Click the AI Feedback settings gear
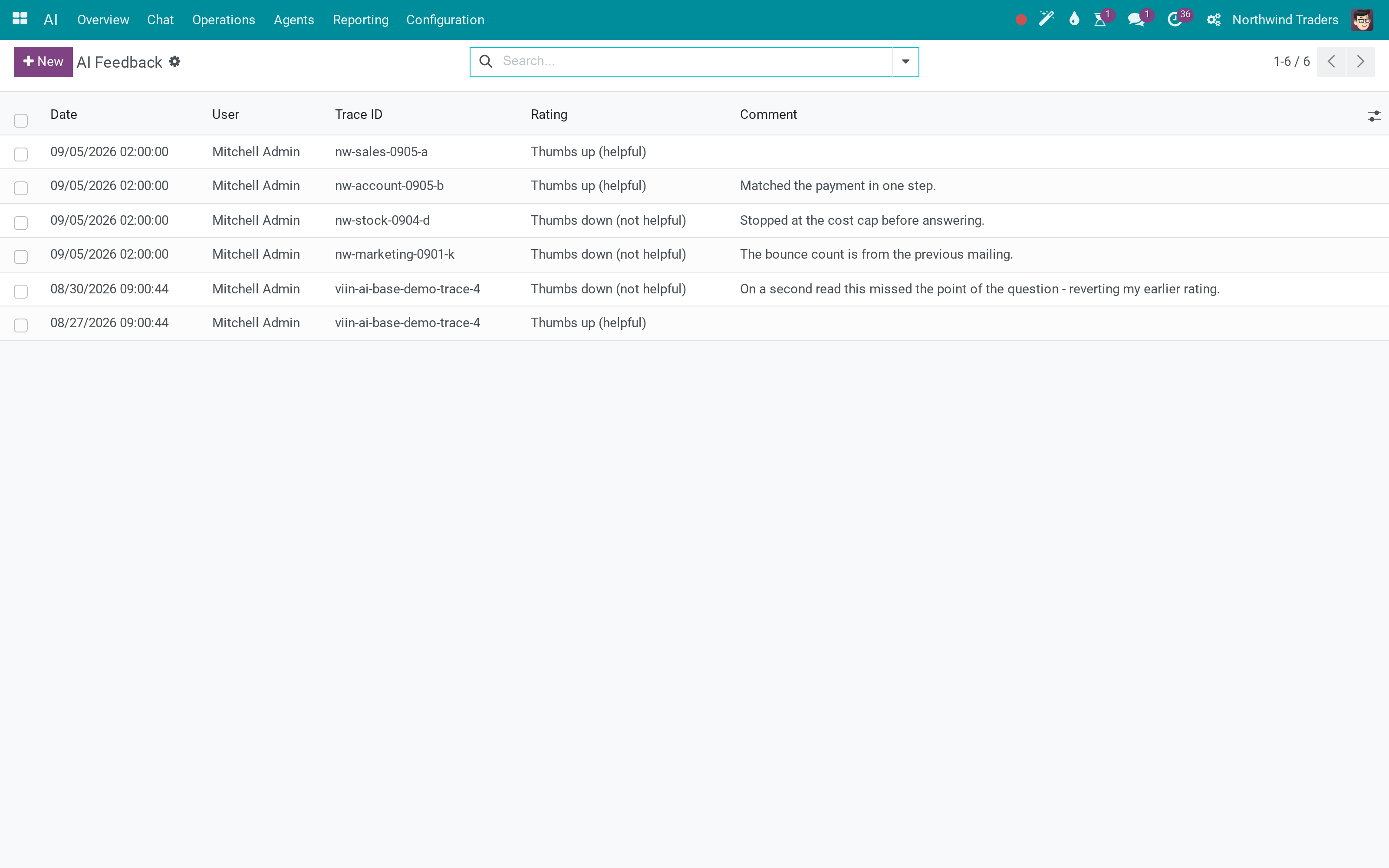The image size is (1389, 868). pos(175,62)
